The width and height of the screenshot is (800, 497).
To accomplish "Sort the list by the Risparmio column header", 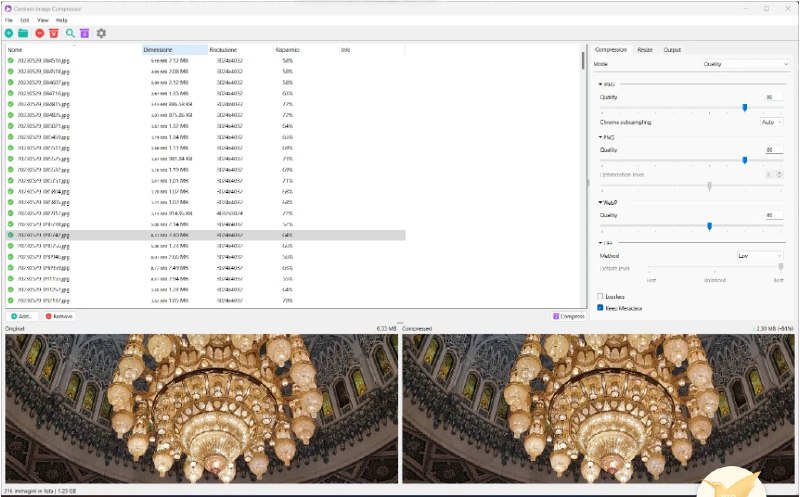I will (x=287, y=49).
